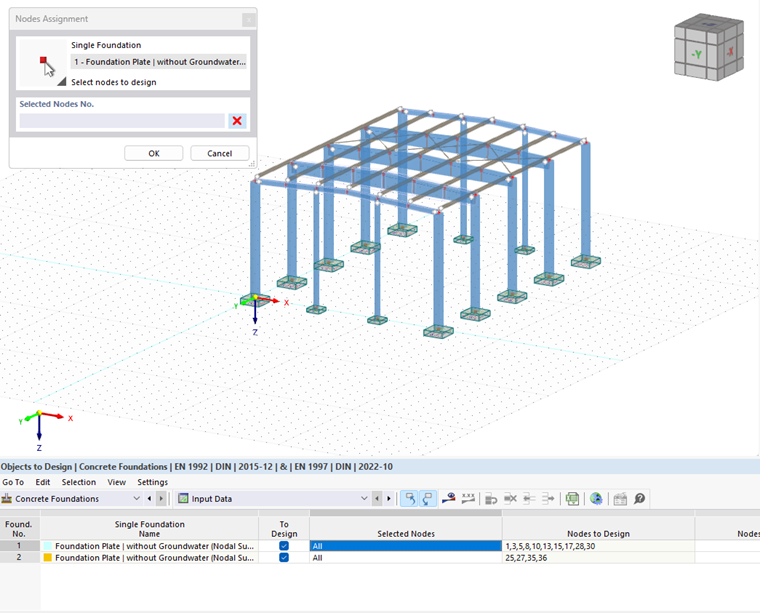Open the single foundation selector in dialog
This screenshot has height=613, width=760.
[159, 62]
